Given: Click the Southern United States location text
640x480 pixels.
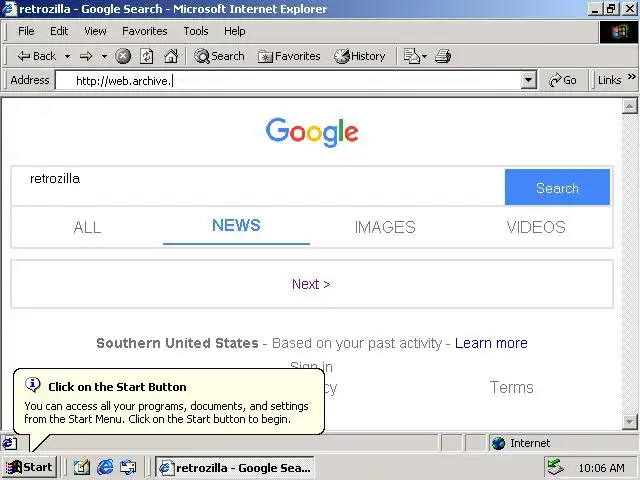Looking at the screenshot, I should (x=177, y=343).
